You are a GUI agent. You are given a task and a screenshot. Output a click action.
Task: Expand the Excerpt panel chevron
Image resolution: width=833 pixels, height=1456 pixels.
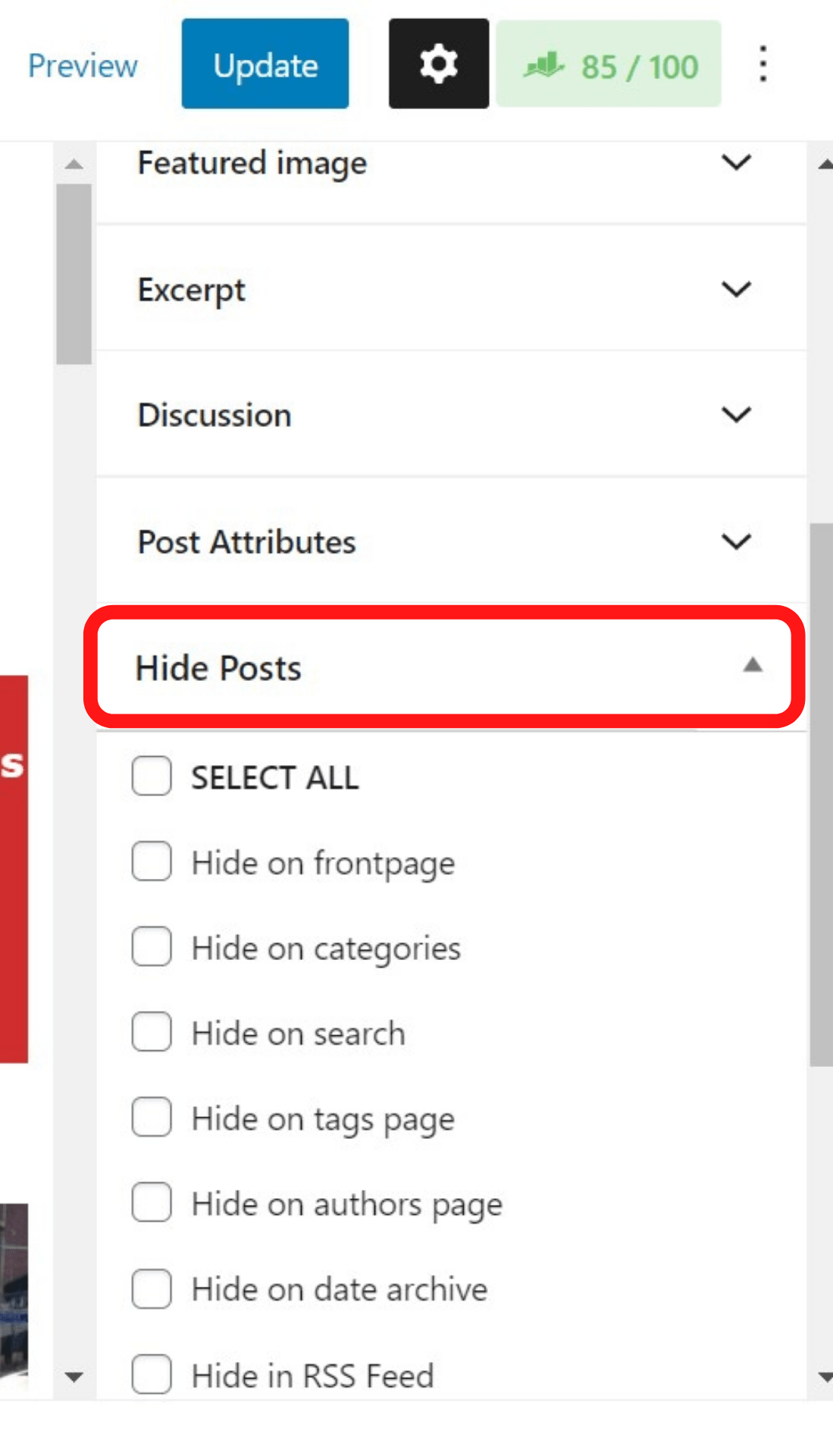pyautogui.click(x=736, y=289)
